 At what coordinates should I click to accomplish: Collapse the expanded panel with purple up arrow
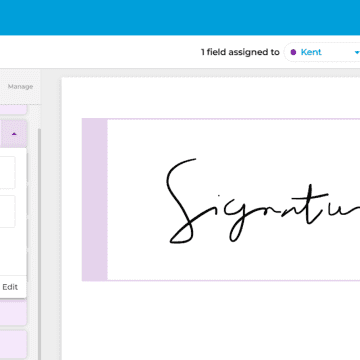pyautogui.click(x=14, y=134)
